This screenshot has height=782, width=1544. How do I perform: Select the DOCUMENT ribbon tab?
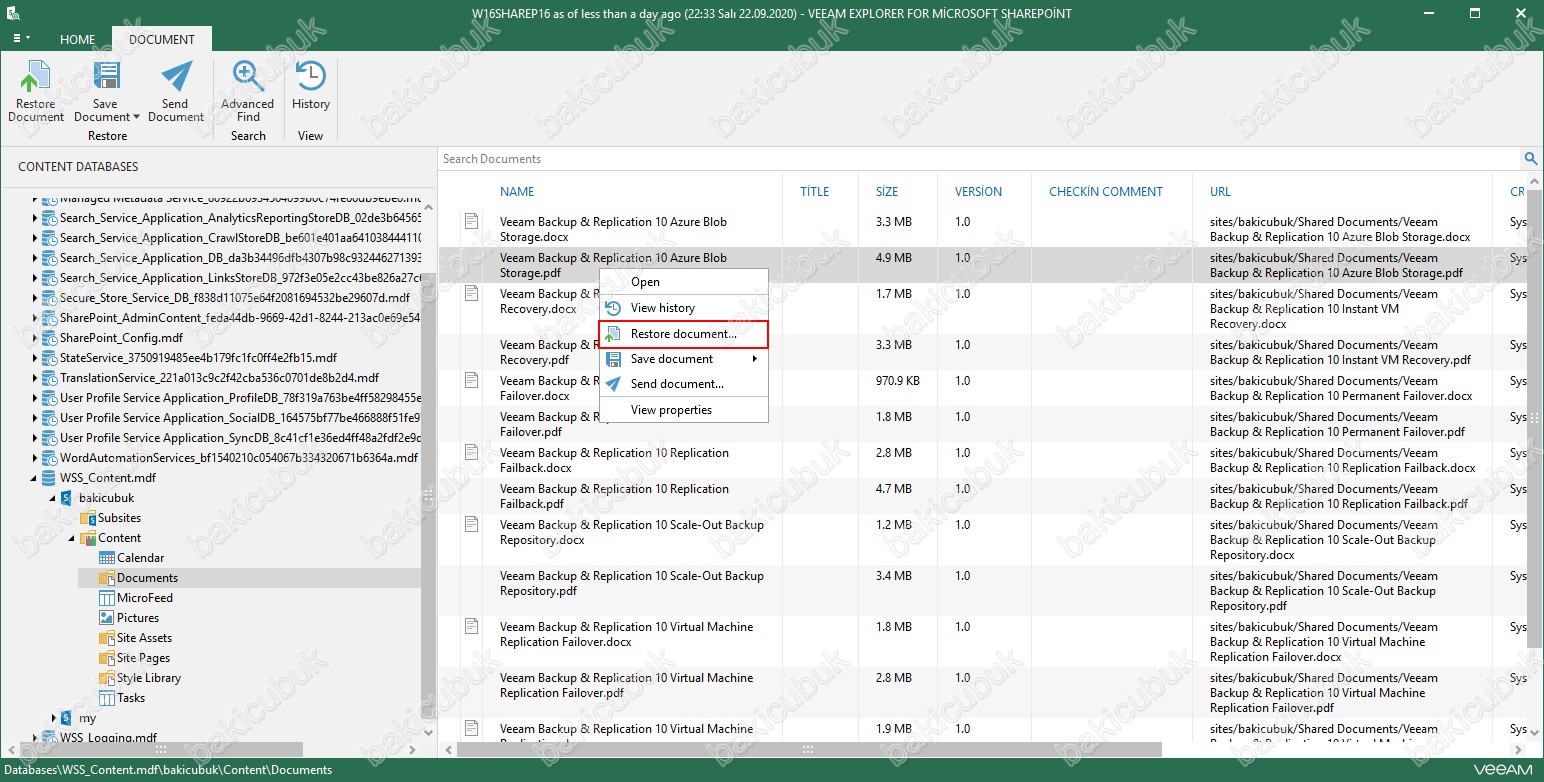(162, 39)
